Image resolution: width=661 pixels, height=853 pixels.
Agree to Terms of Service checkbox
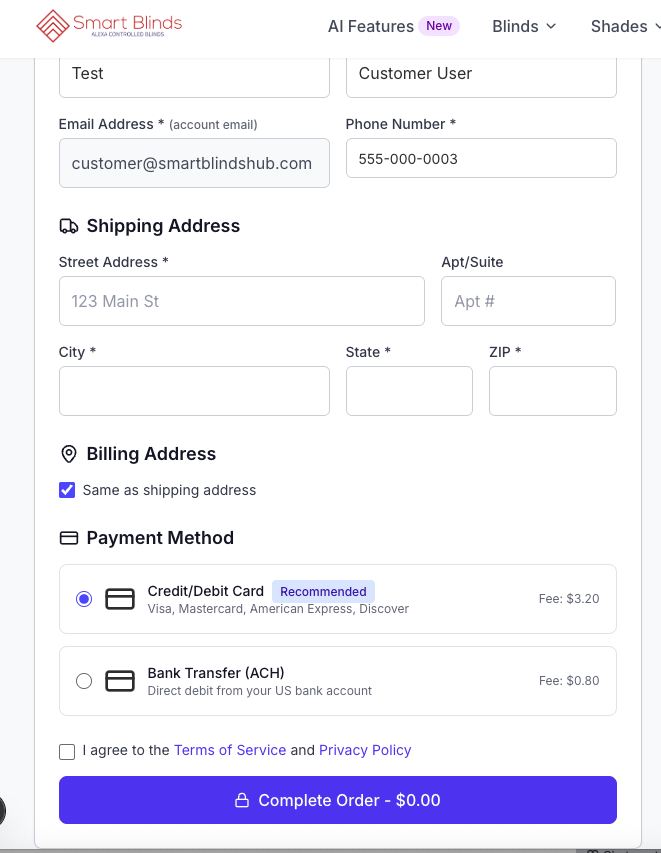point(67,751)
